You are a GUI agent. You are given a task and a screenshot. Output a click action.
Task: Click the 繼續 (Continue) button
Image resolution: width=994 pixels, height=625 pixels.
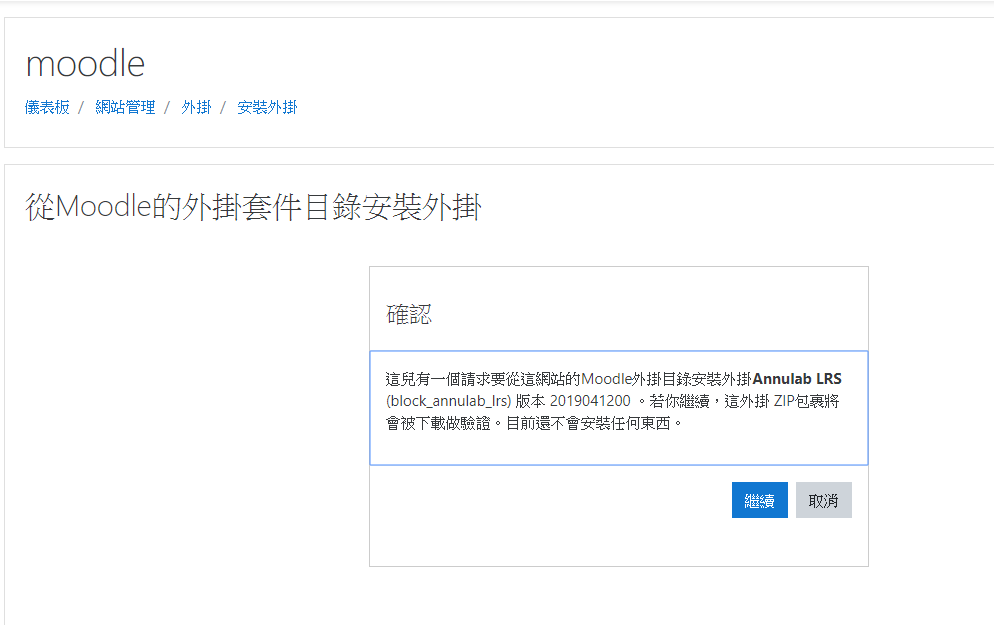[x=759, y=500]
